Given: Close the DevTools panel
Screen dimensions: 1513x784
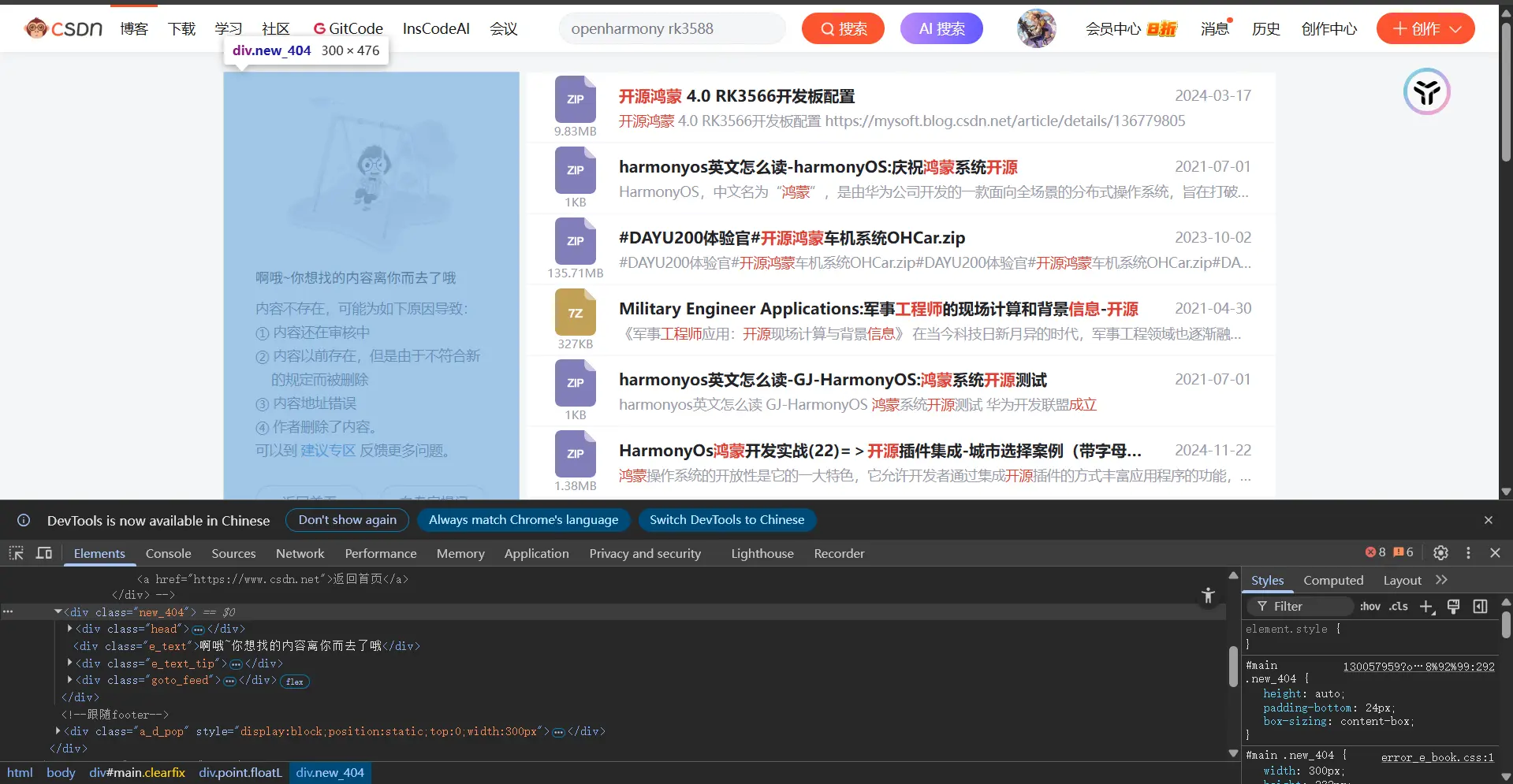Looking at the screenshot, I should (1495, 553).
